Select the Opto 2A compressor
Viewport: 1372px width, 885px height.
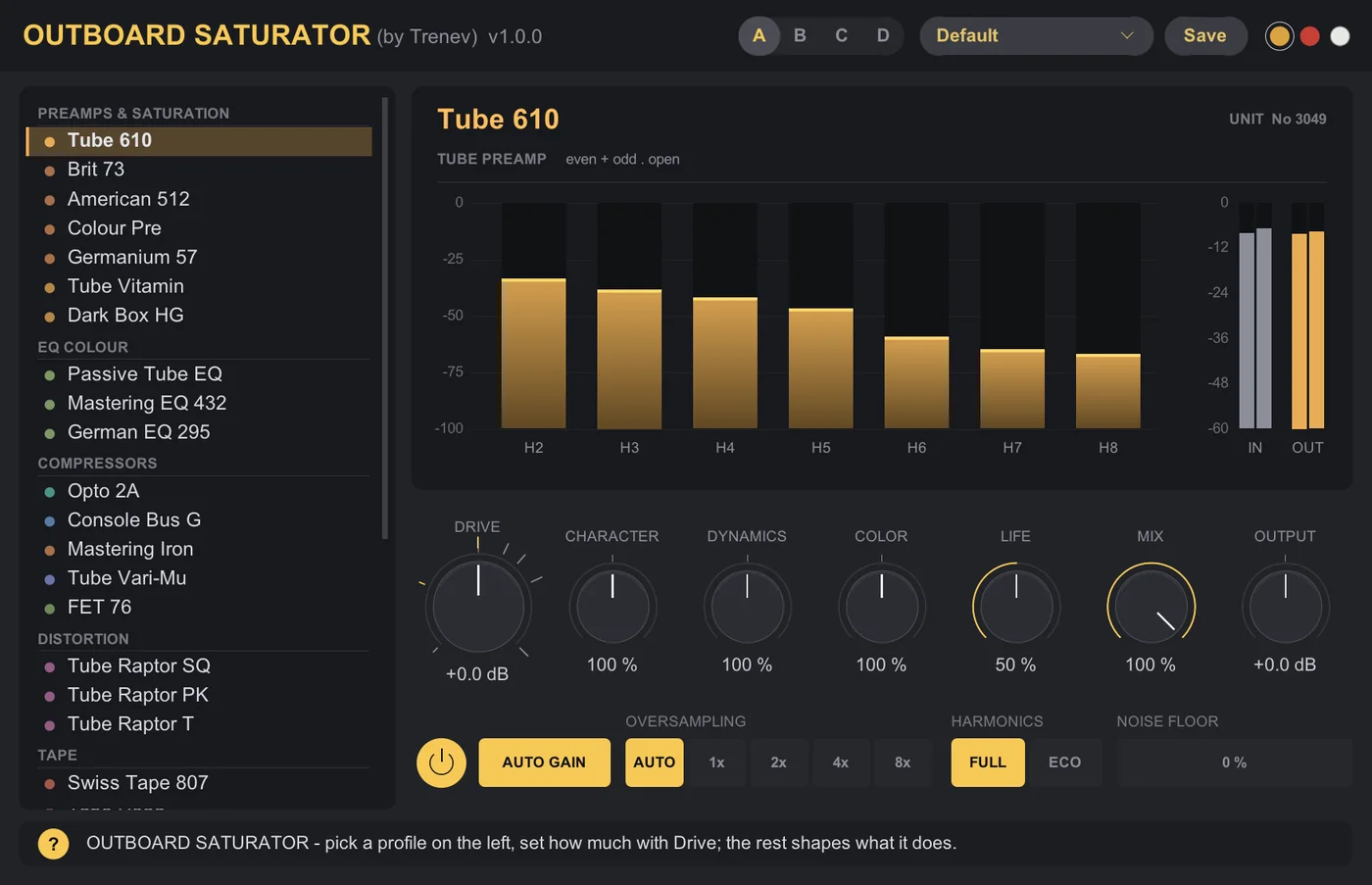[199, 491]
